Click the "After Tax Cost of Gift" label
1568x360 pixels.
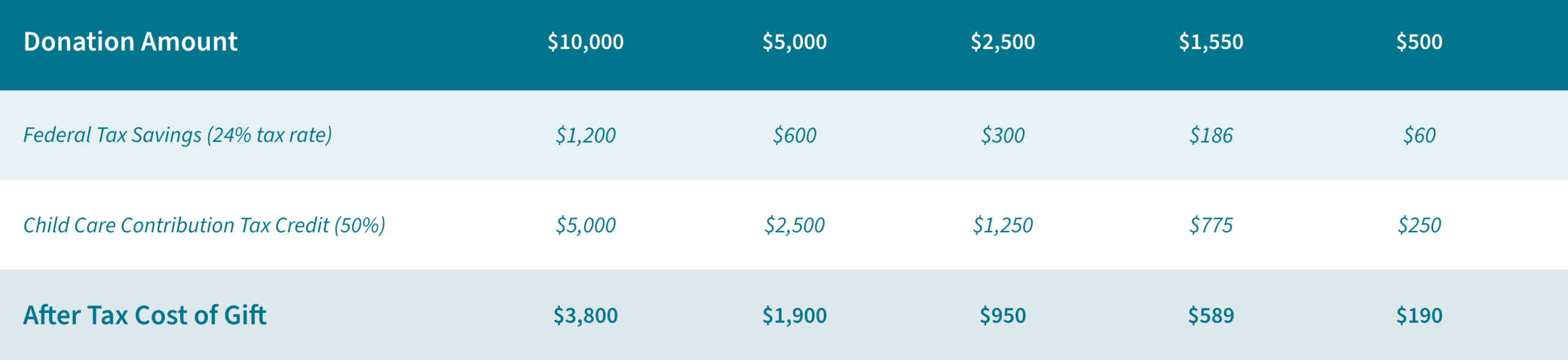click(x=145, y=315)
